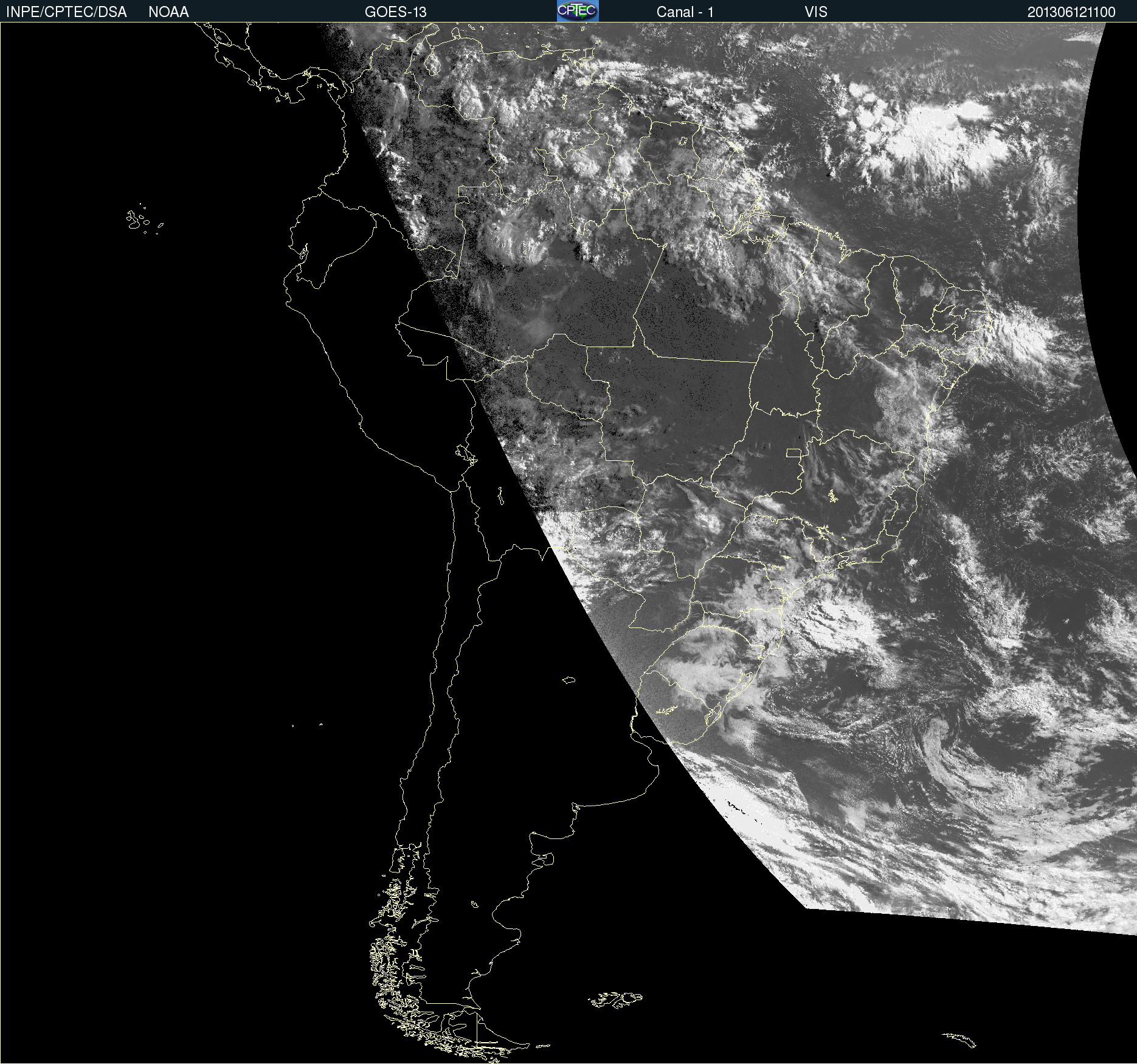
Task: Click the Canal - 1 channel label
Action: [685, 12]
